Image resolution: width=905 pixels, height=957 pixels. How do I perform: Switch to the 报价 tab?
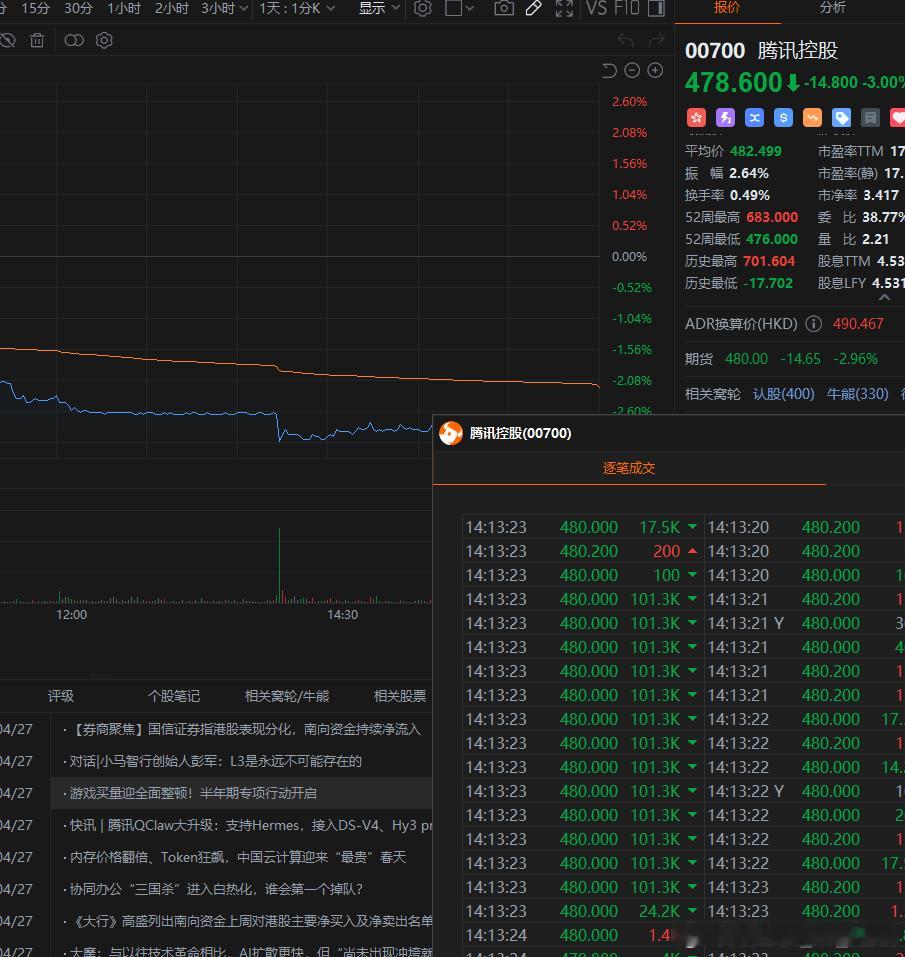point(726,7)
